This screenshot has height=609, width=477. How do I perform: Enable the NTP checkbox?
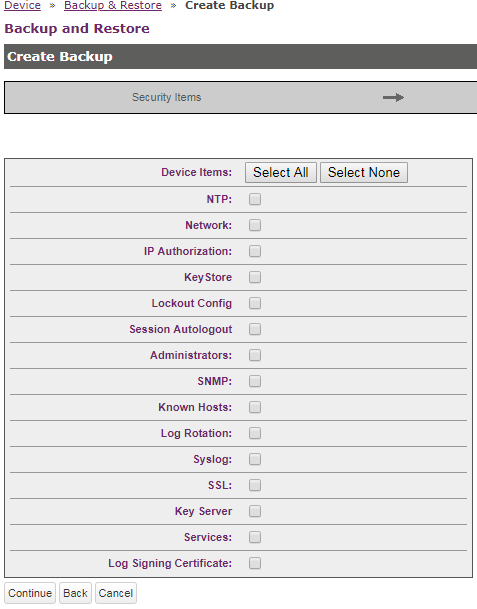[x=255, y=199]
